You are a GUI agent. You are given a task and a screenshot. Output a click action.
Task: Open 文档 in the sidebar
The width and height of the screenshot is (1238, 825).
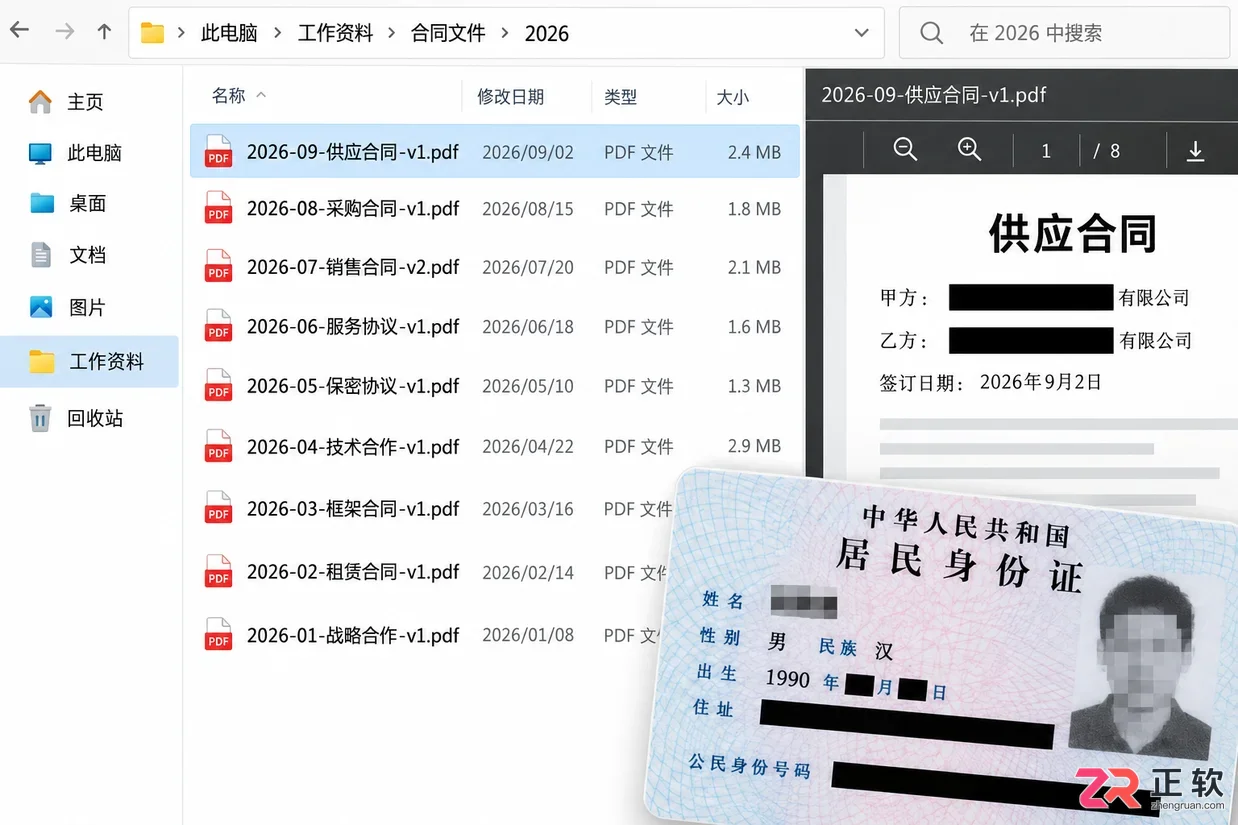click(87, 255)
